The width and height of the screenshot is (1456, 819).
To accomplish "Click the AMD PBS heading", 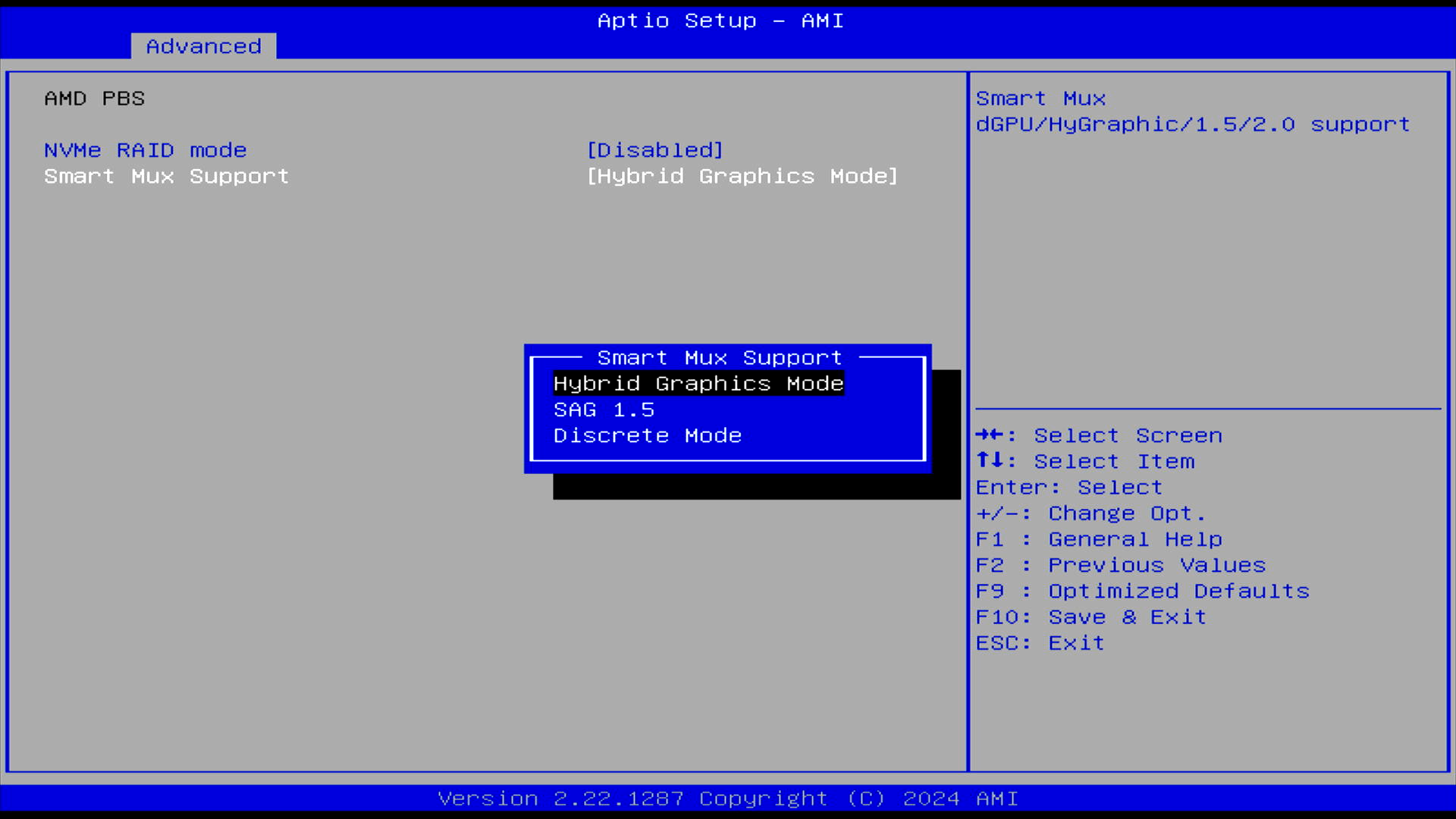I will click(x=94, y=99).
